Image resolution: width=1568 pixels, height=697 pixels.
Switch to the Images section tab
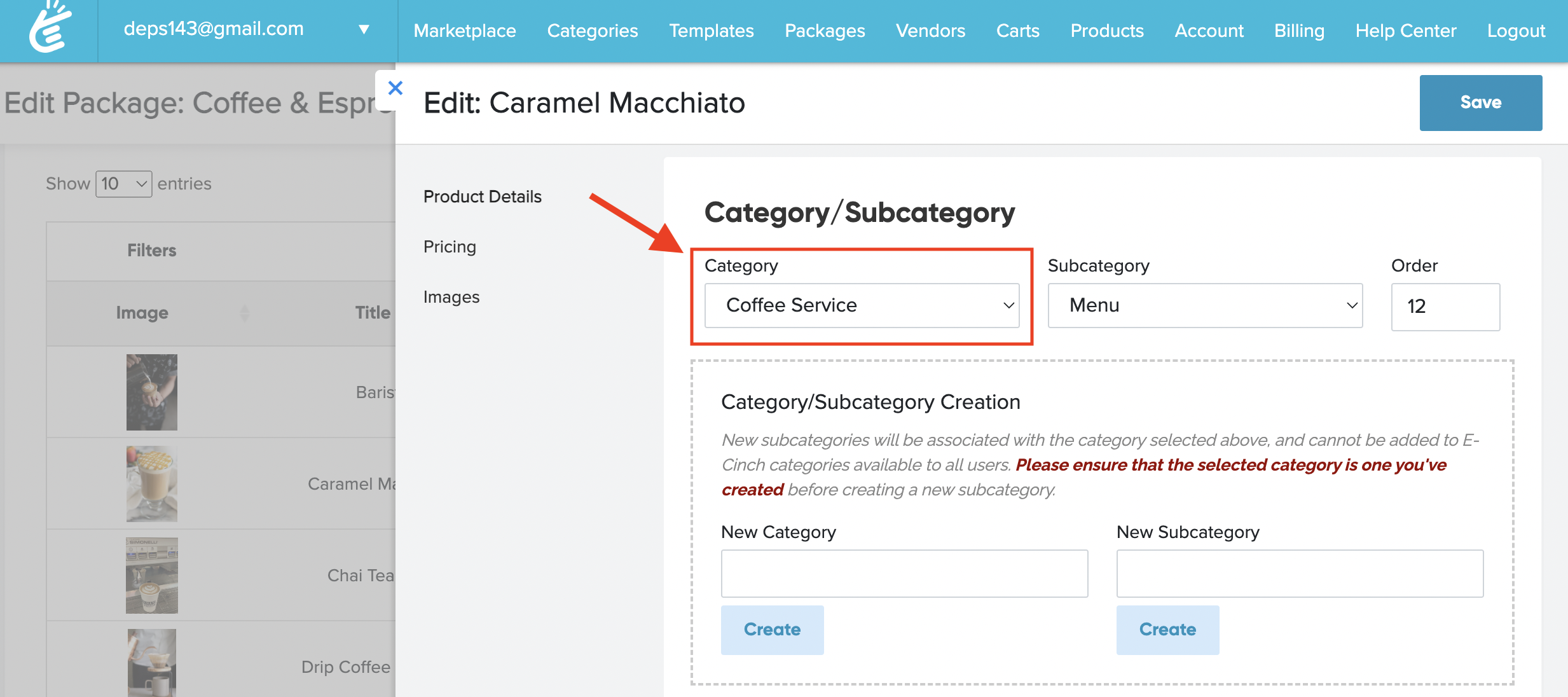pyautogui.click(x=451, y=297)
